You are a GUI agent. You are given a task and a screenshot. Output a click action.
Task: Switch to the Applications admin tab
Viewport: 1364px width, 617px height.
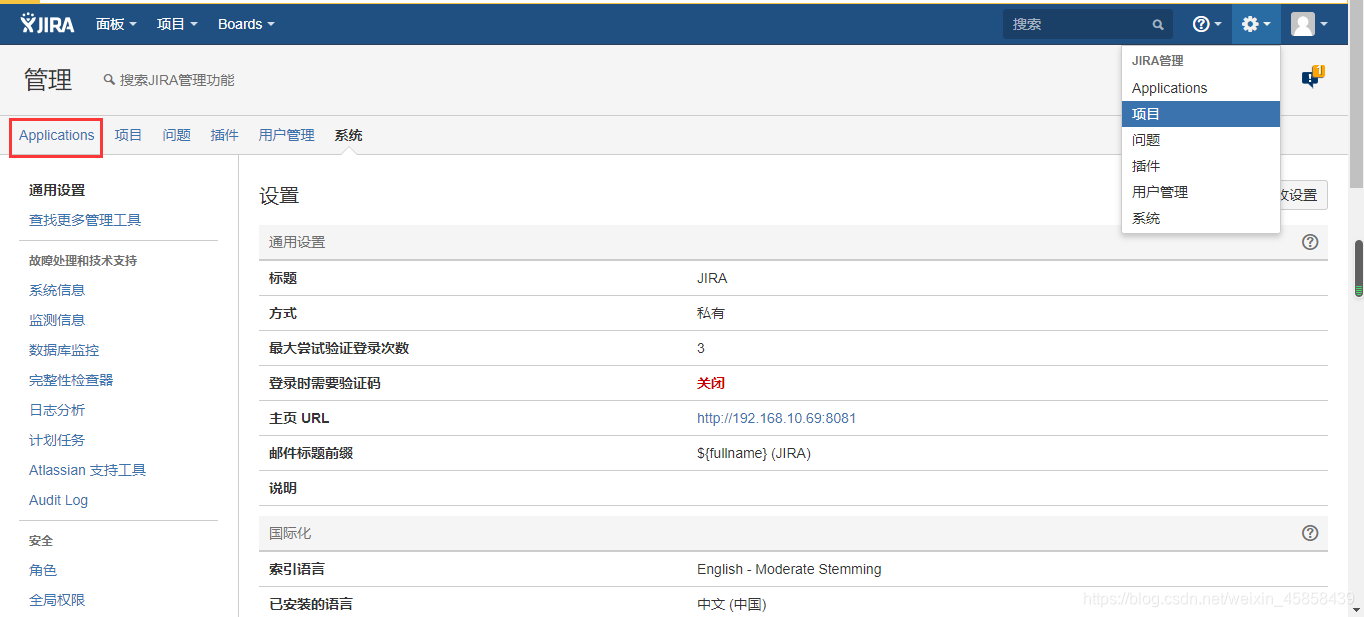(x=57, y=135)
